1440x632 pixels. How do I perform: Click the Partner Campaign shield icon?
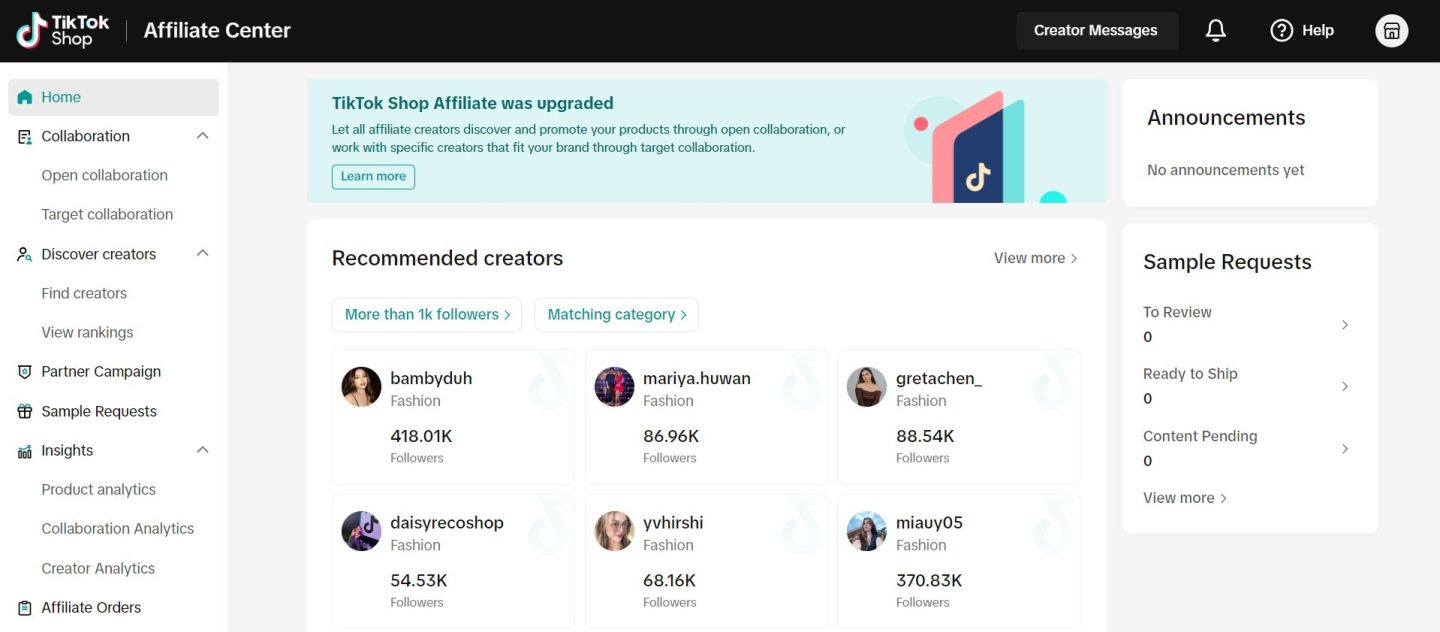pyautogui.click(x=25, y=372)
